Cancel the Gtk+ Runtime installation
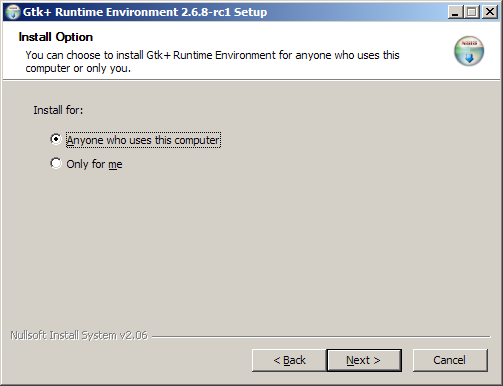Image resolution: width=503 pixels, height=386 pixels. tap(450, 360)
